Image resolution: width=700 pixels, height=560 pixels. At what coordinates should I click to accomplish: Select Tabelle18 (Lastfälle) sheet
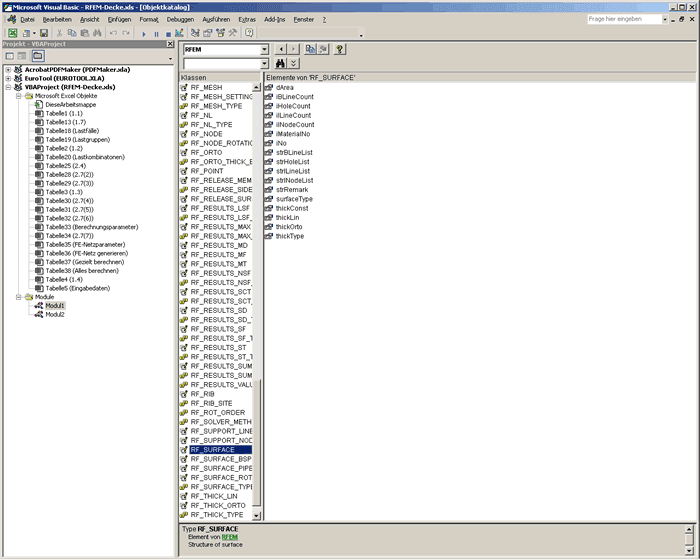[72, 131]
